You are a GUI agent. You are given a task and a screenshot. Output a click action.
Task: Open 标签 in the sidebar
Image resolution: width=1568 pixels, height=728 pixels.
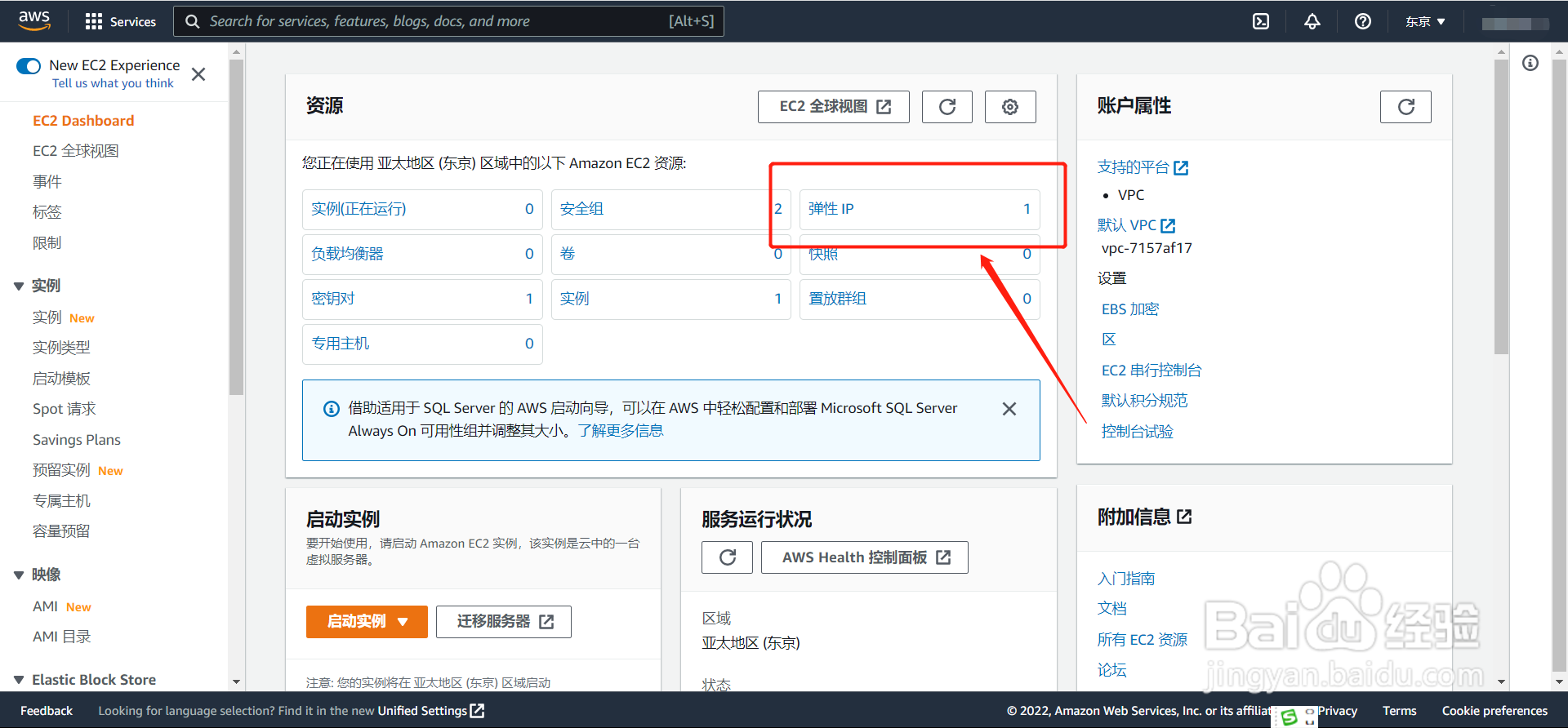click(47, 212)
